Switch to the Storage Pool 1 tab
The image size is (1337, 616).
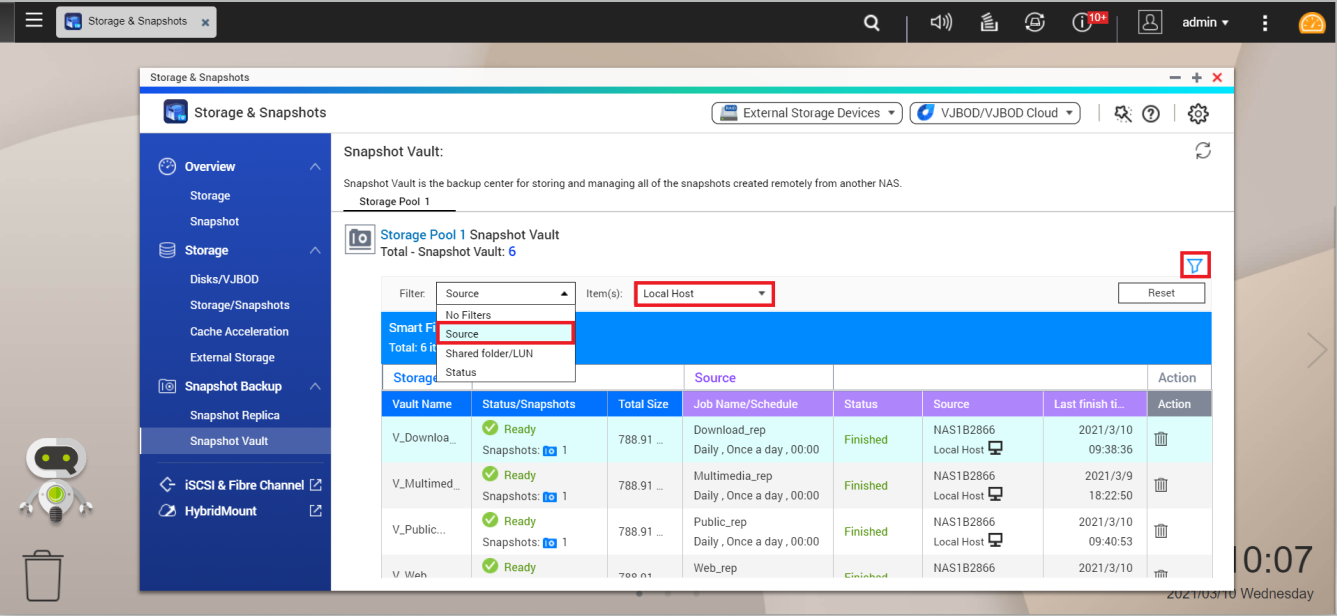click(x=394, y=202)
